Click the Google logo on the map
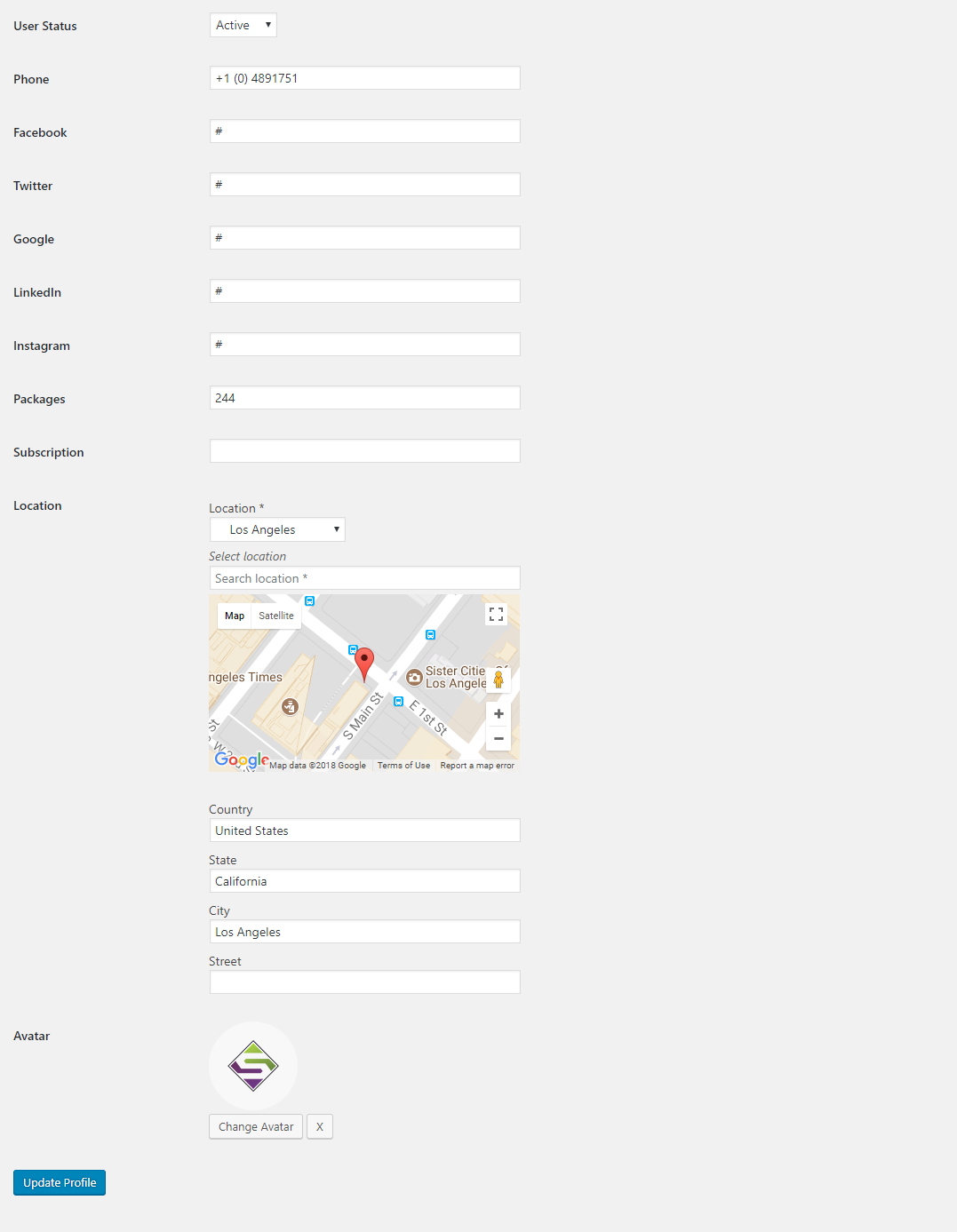This screenshot has height=1232, width=957. [x=241, y=760]
